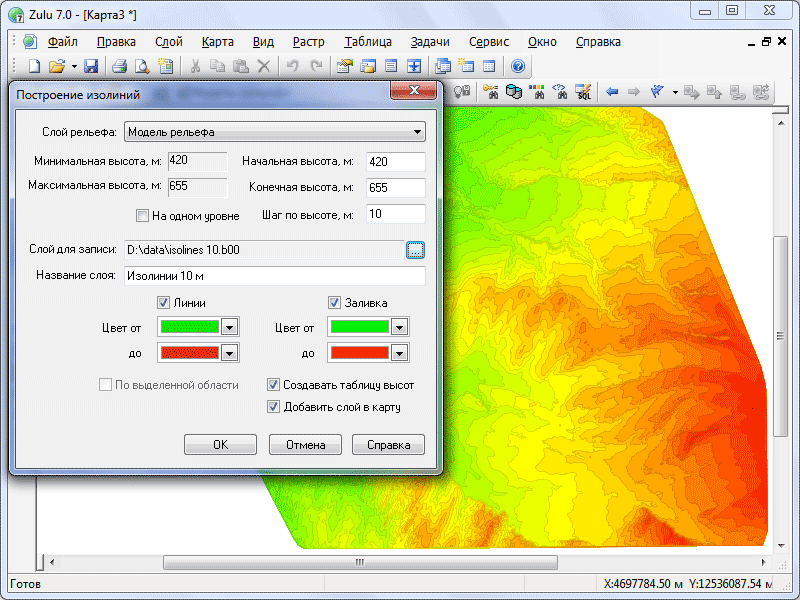Click the green Заливка Цвет от swatch

(358, 327)
